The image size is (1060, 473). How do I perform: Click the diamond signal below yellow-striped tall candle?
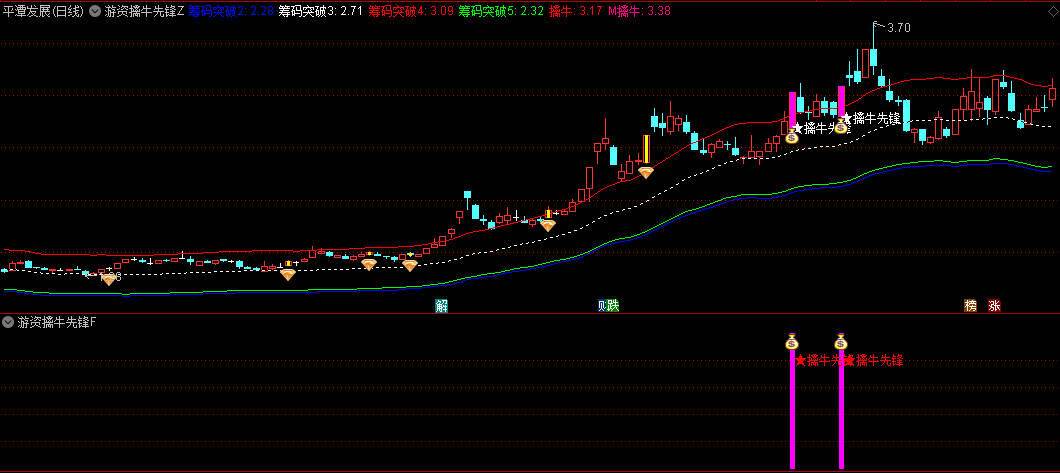pyautogui.click(x=646, y=172)
